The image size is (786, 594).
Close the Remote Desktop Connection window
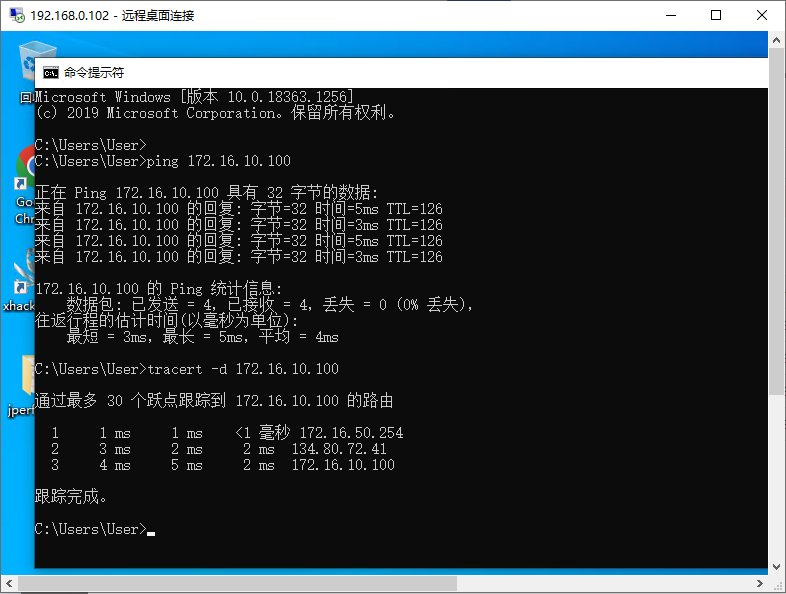pyautogui.click(x=761, y=16)
